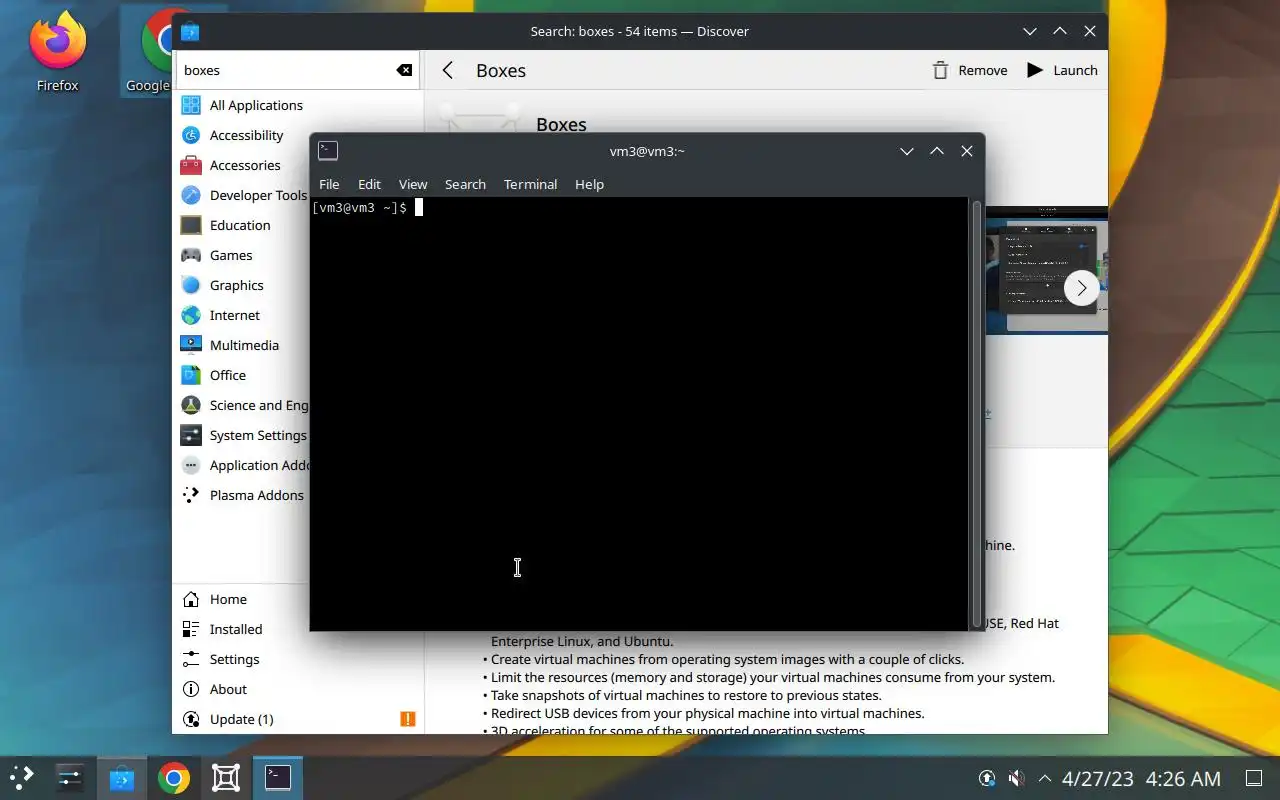Open the Multimedia category
Screen dimensions: 1280x800
(x=242, y=345)
